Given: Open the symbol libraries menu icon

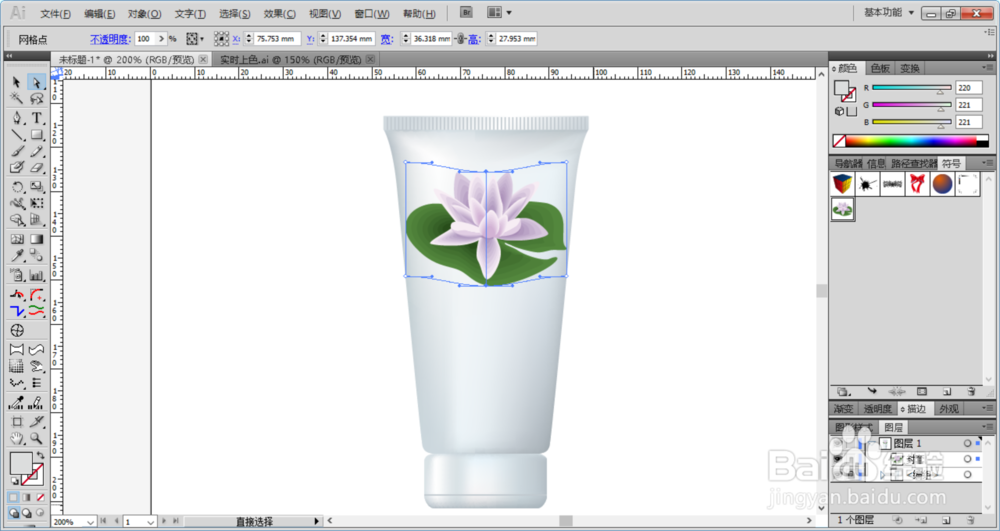Looking at the screenshot, I should 842,391.
